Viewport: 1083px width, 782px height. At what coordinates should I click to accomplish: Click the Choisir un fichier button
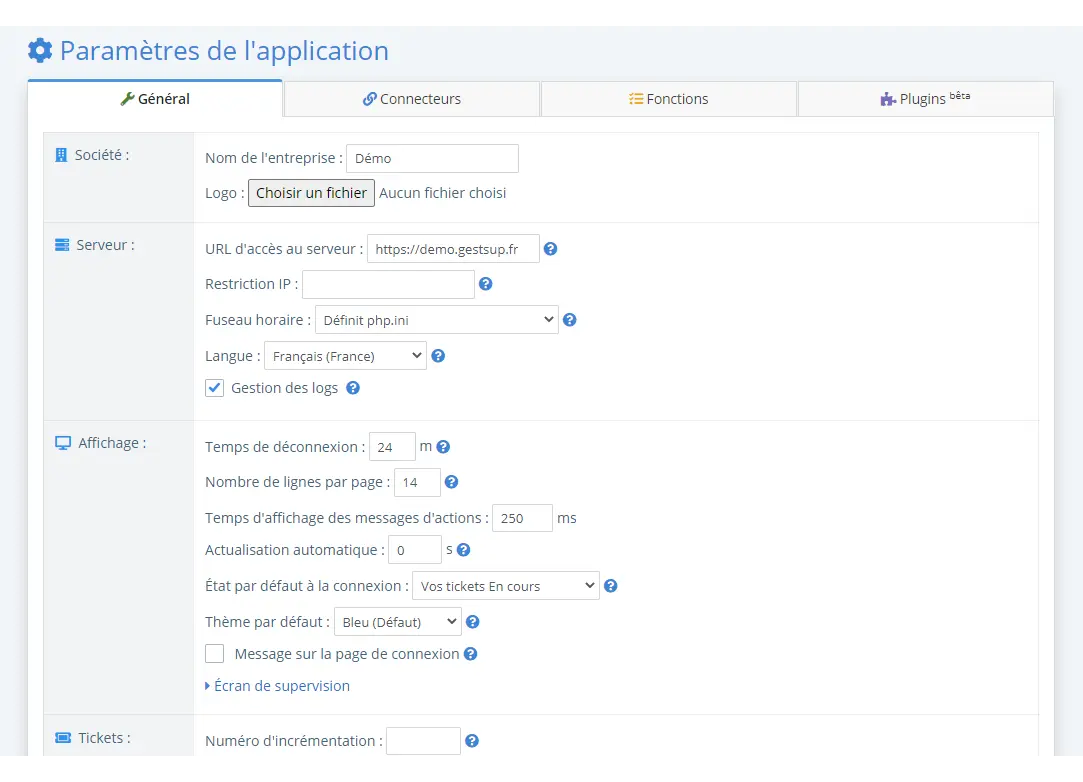point(310,192)
